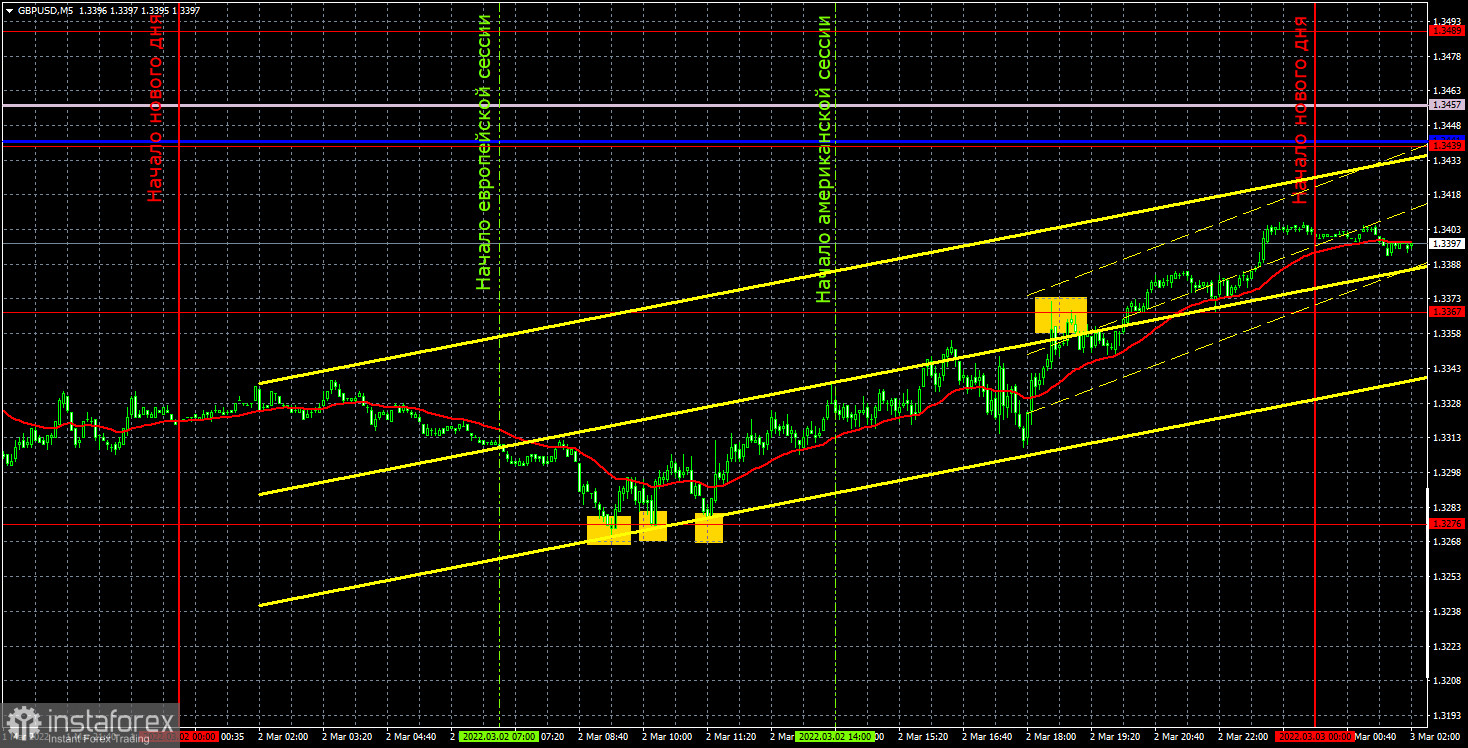1468x748 pixels.
Task: Click the green 2022.03.02 14:00 time marker
Action: tap(836, 737)
